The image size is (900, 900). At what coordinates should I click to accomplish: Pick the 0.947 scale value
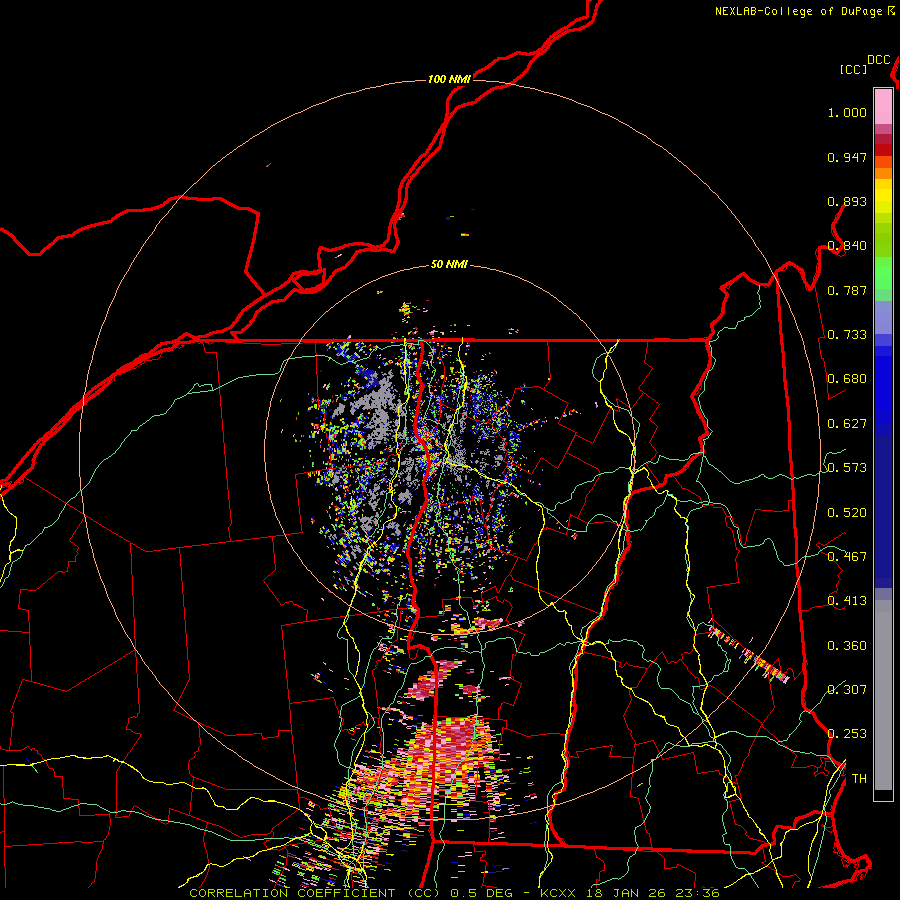tap(847, 157)
